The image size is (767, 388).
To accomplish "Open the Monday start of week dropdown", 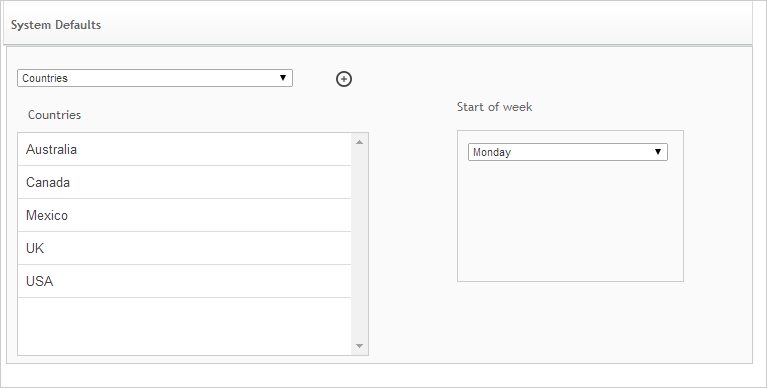I will pyautogui.click(x=567, y=152).
